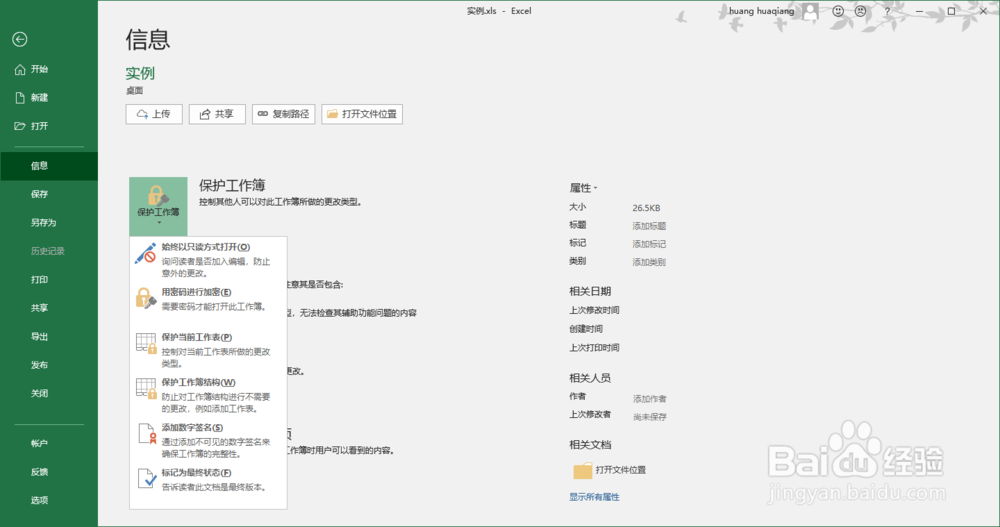The width and height of the screenshot is (1000, 527).
Task: Click the 添加类别 field
Action: 649,262
